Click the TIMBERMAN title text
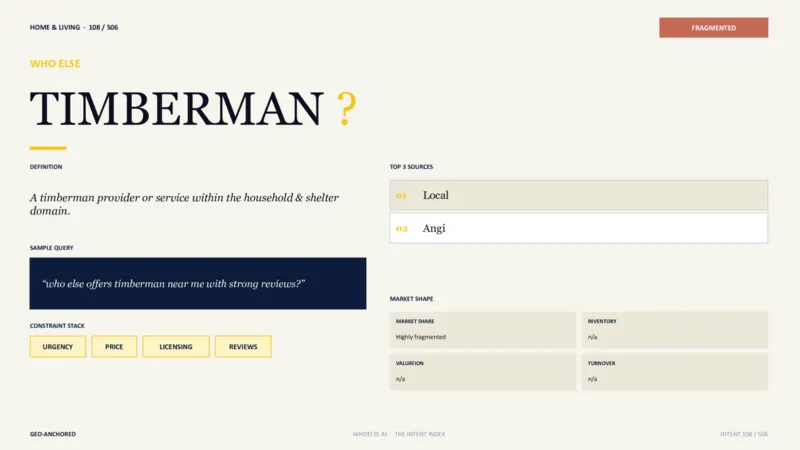800x450 pixels. click(177, 109)
